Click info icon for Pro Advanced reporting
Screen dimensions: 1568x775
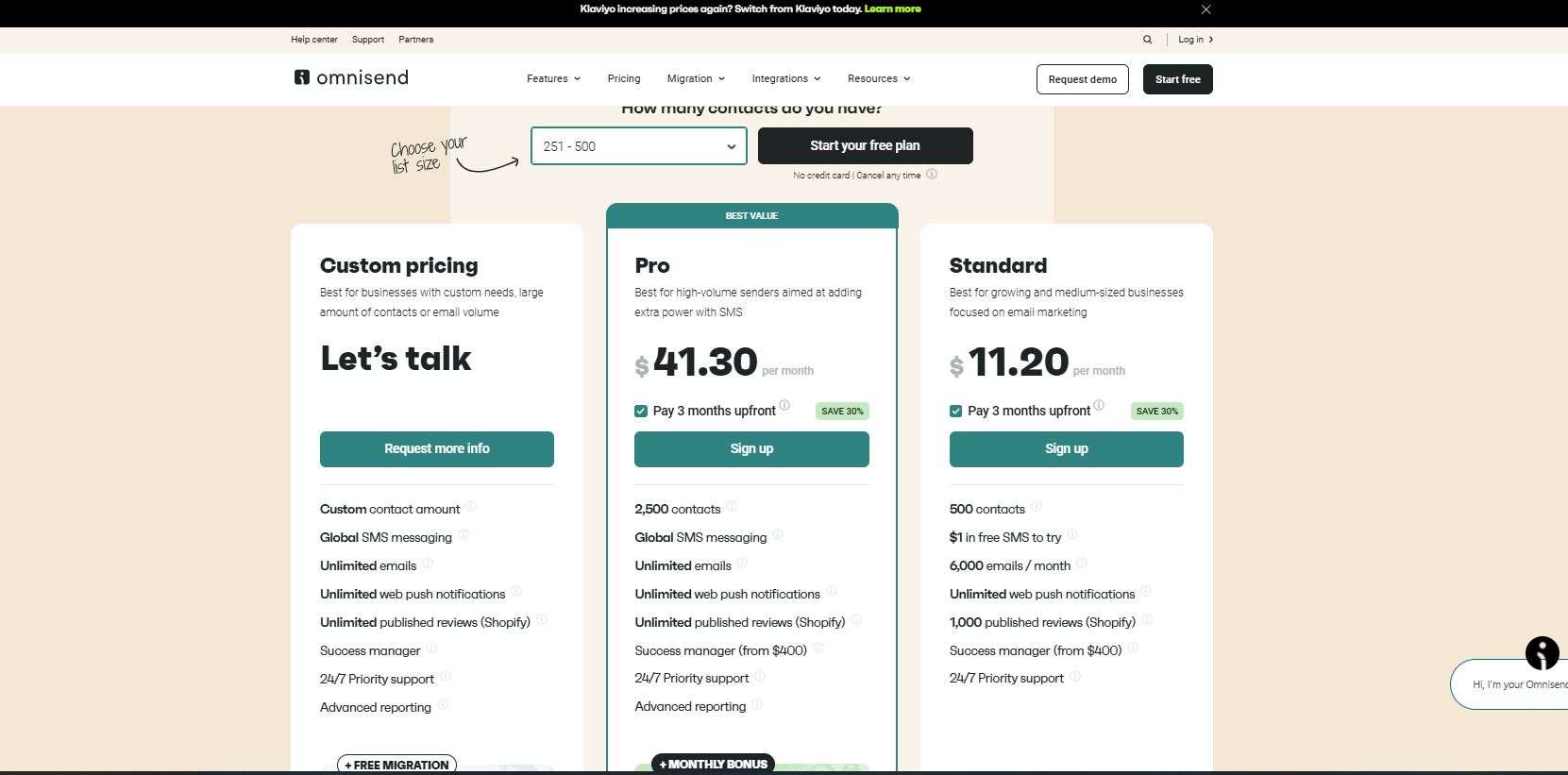pyautogui.click(x=757, y=704)
